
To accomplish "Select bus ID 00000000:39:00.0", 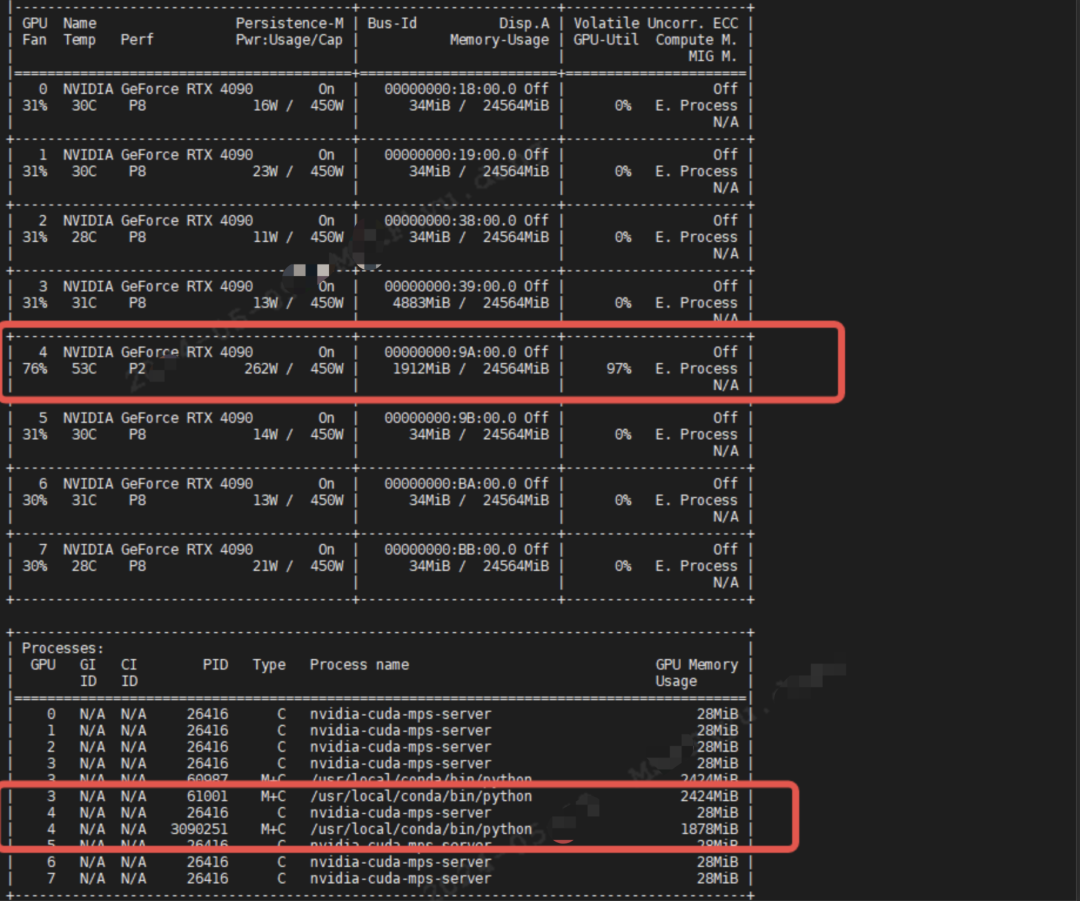I will 450,287.
